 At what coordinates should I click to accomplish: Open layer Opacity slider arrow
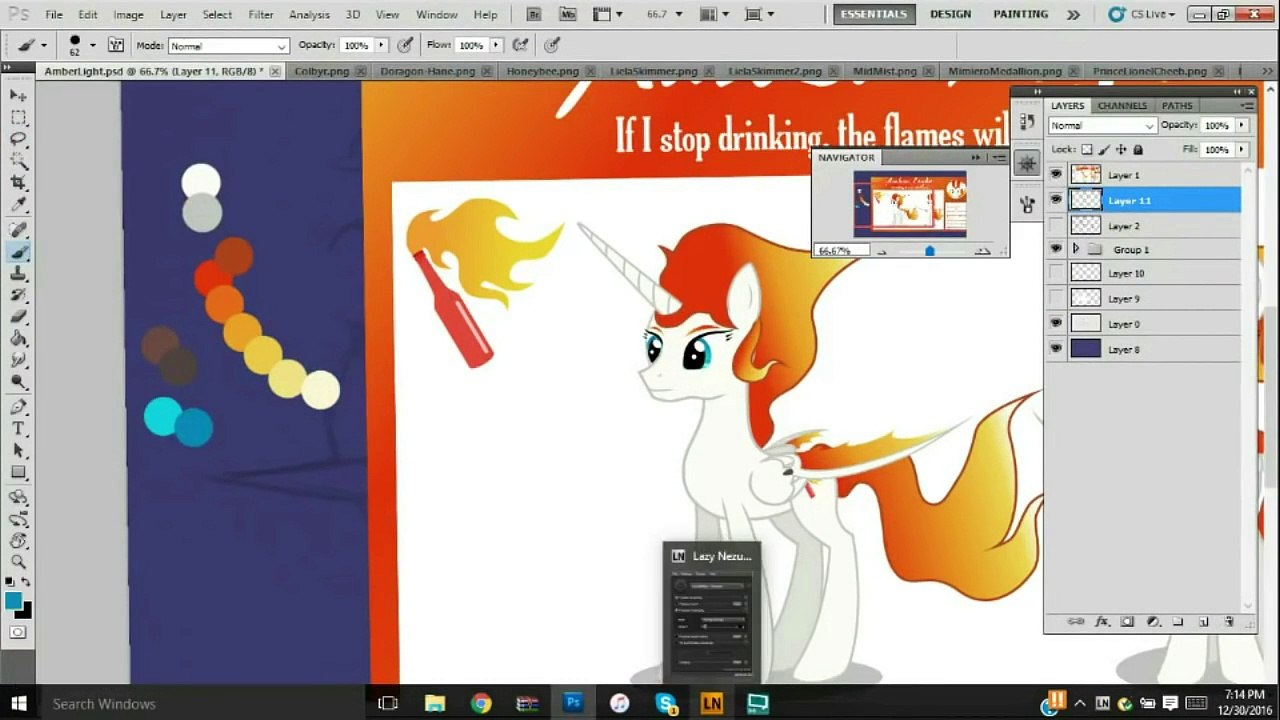coord(1241,125)
